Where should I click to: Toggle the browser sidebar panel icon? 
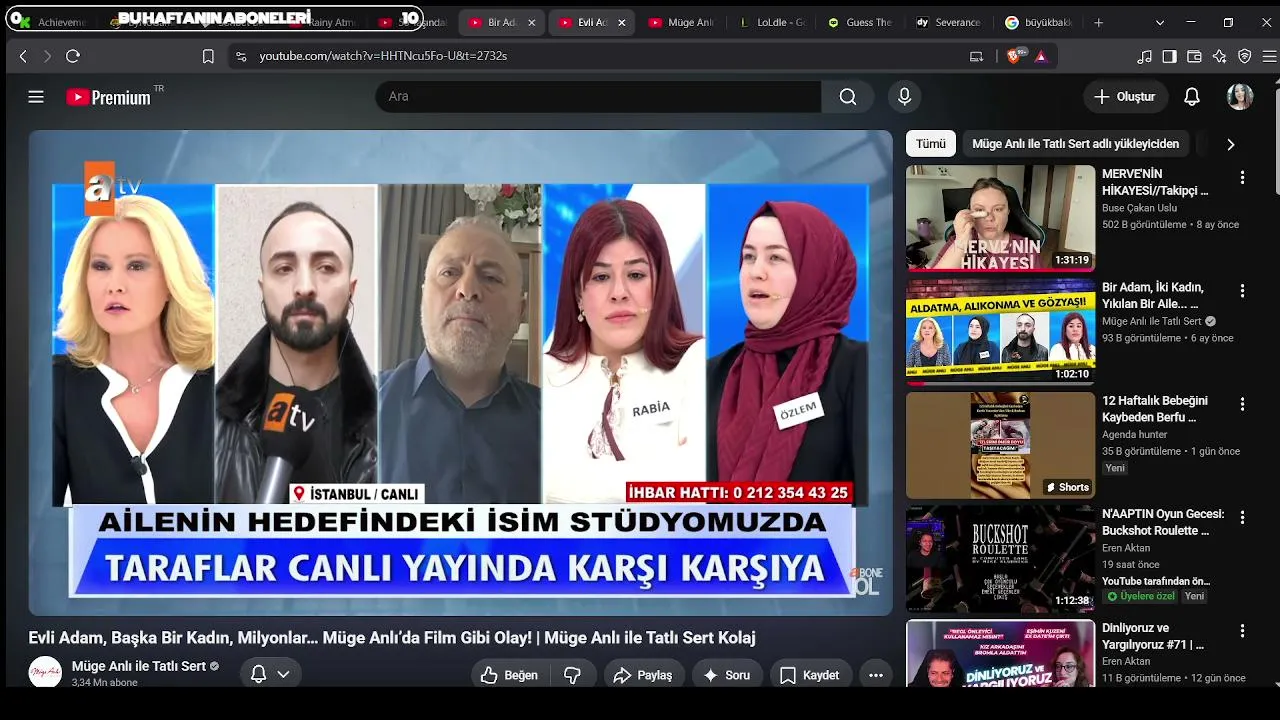coord(1170,57)
